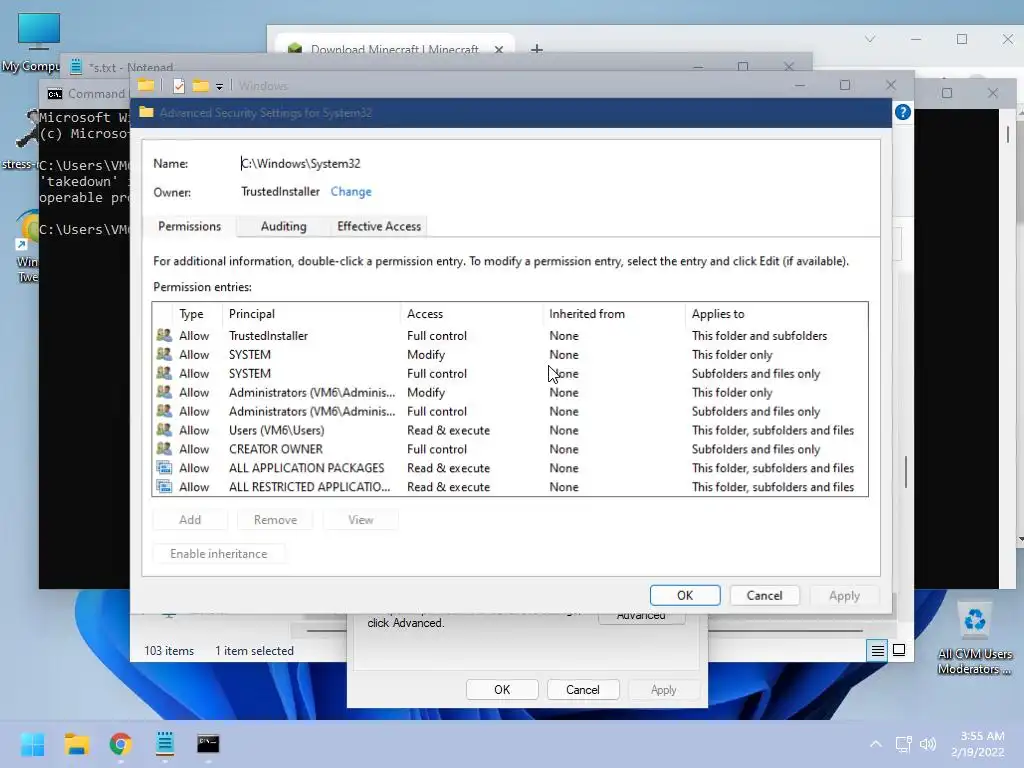Click the new folder icon in Explorer toolbar
This screenshot has height=768, width=1024.
coord(200,86)
